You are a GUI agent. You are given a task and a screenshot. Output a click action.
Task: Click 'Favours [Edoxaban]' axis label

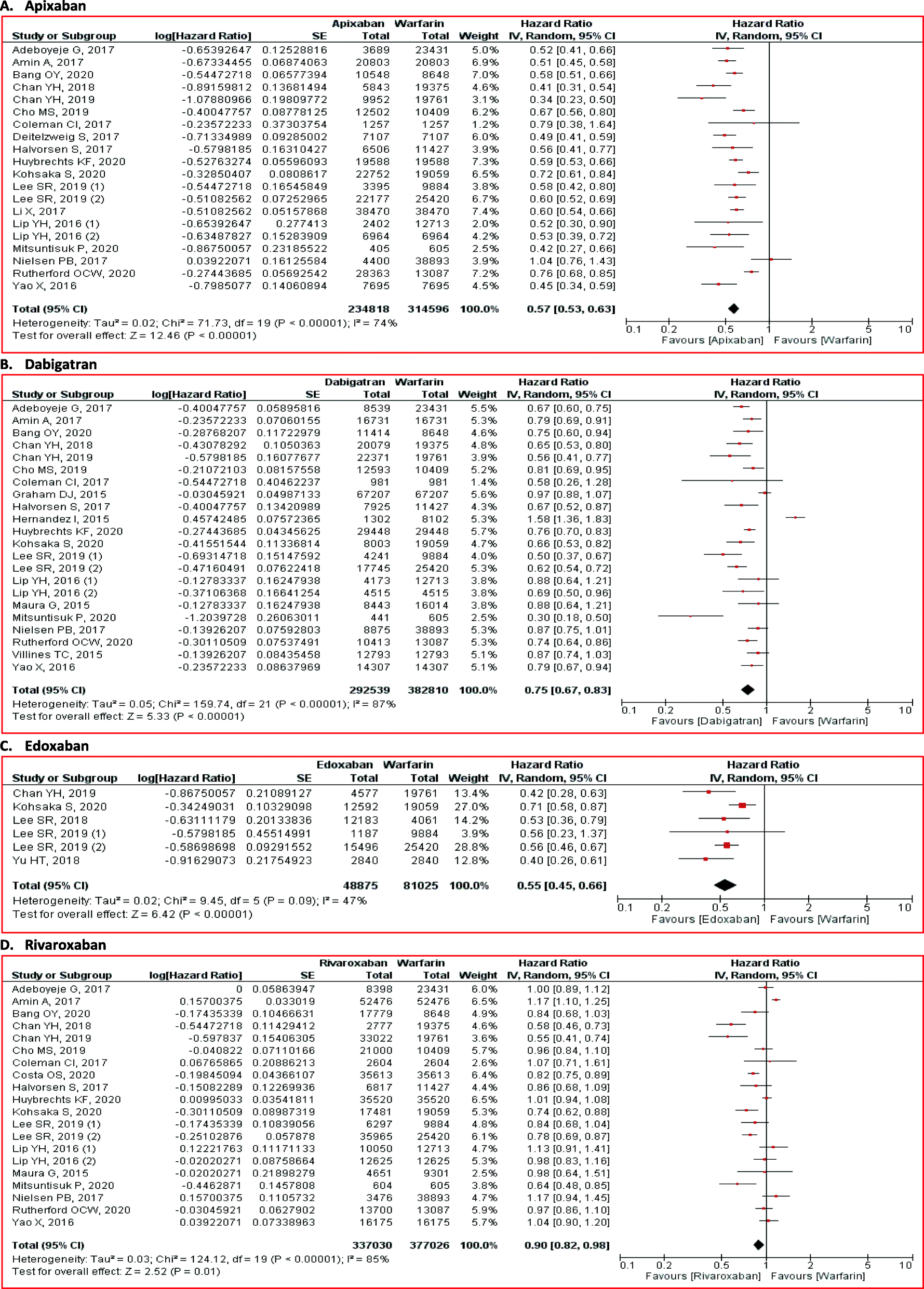coord(705,919)
